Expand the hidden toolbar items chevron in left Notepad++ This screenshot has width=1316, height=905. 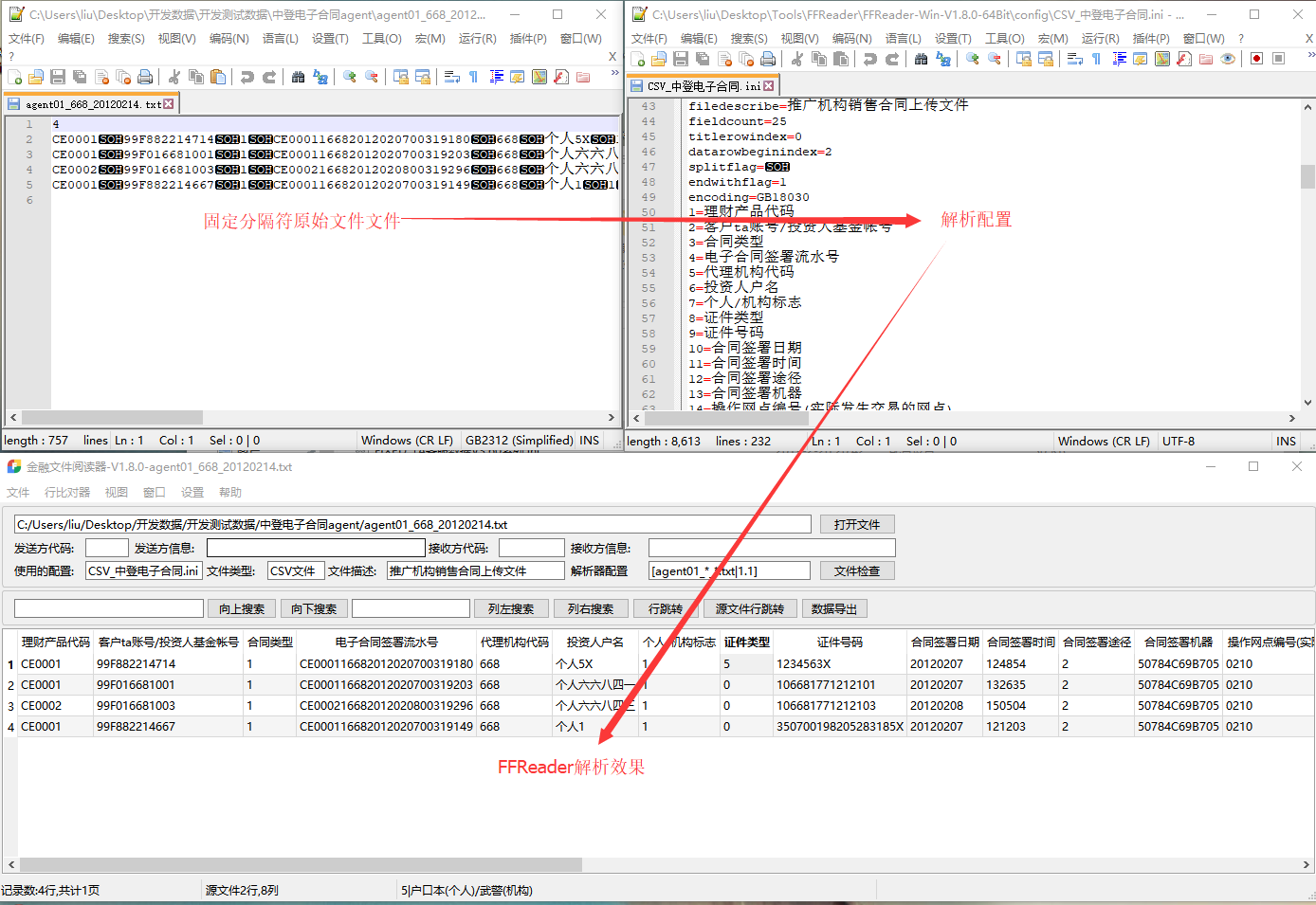pos(614,73)
